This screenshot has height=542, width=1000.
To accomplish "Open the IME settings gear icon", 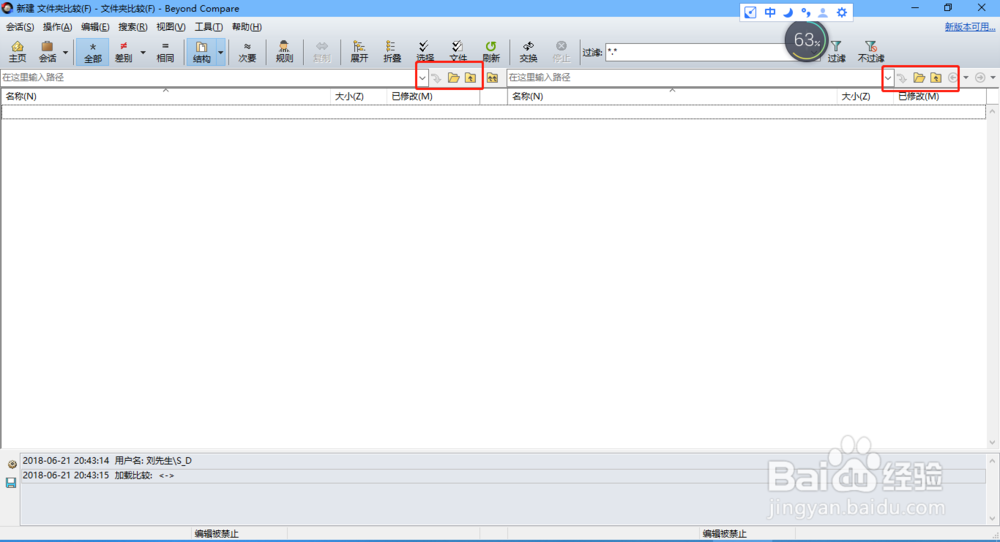I will (842, 12).
